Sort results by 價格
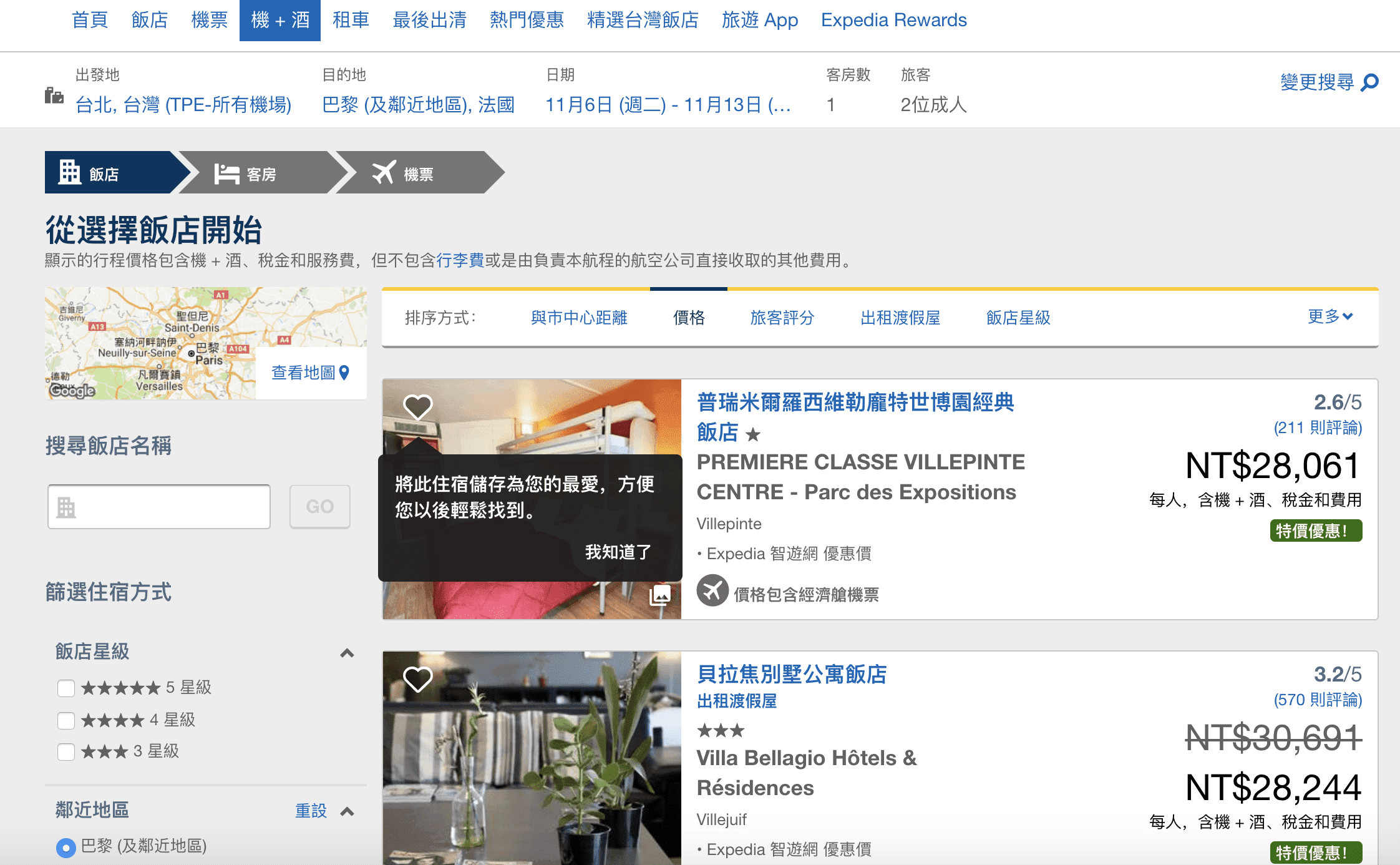This screenshot has width=1400, height=865. tap(689, 318)
